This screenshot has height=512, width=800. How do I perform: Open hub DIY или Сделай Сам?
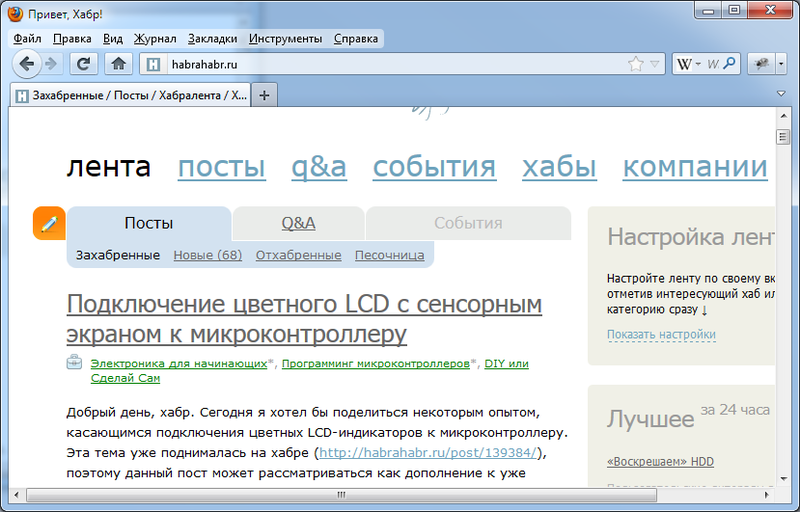pos(310,371)
